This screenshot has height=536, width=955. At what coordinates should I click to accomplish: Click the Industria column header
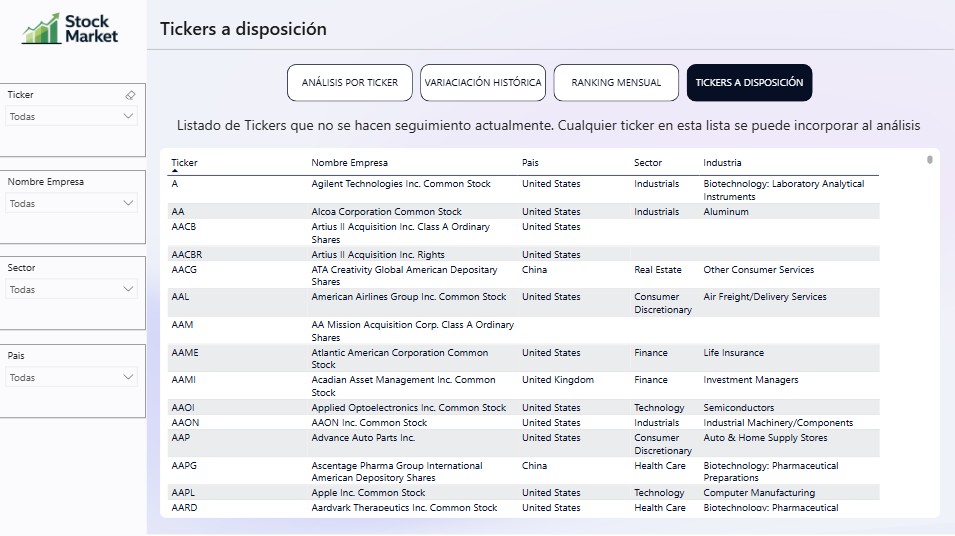[x=722, y=162]
